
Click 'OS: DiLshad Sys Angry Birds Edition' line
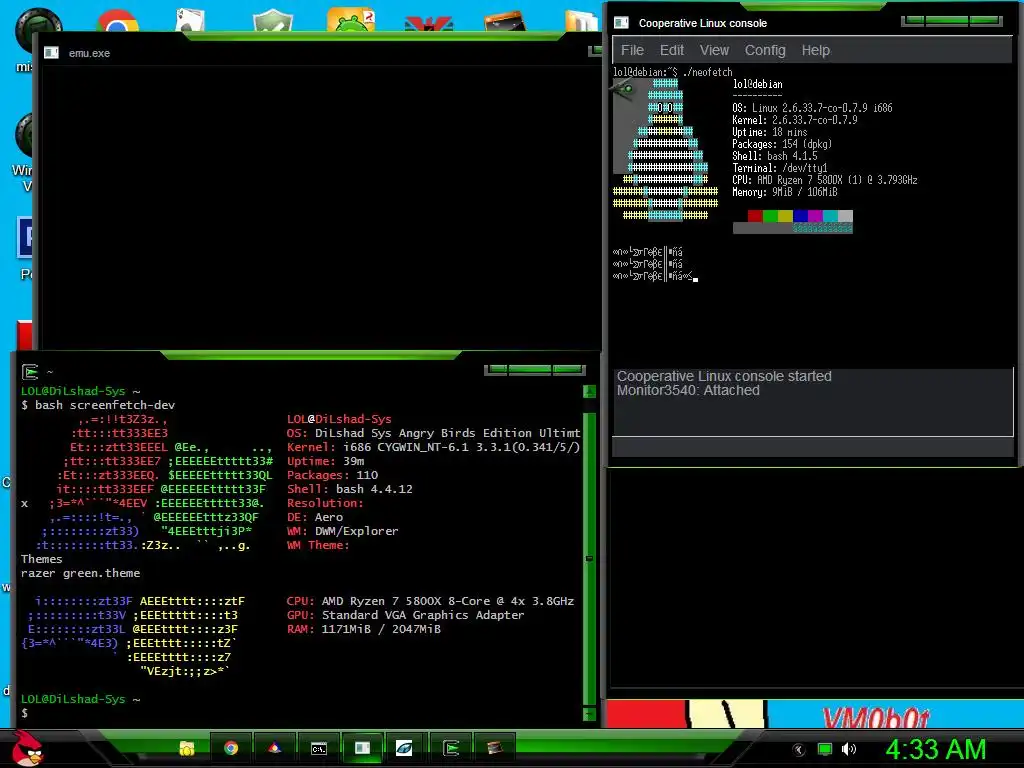(x=433, y=433)
